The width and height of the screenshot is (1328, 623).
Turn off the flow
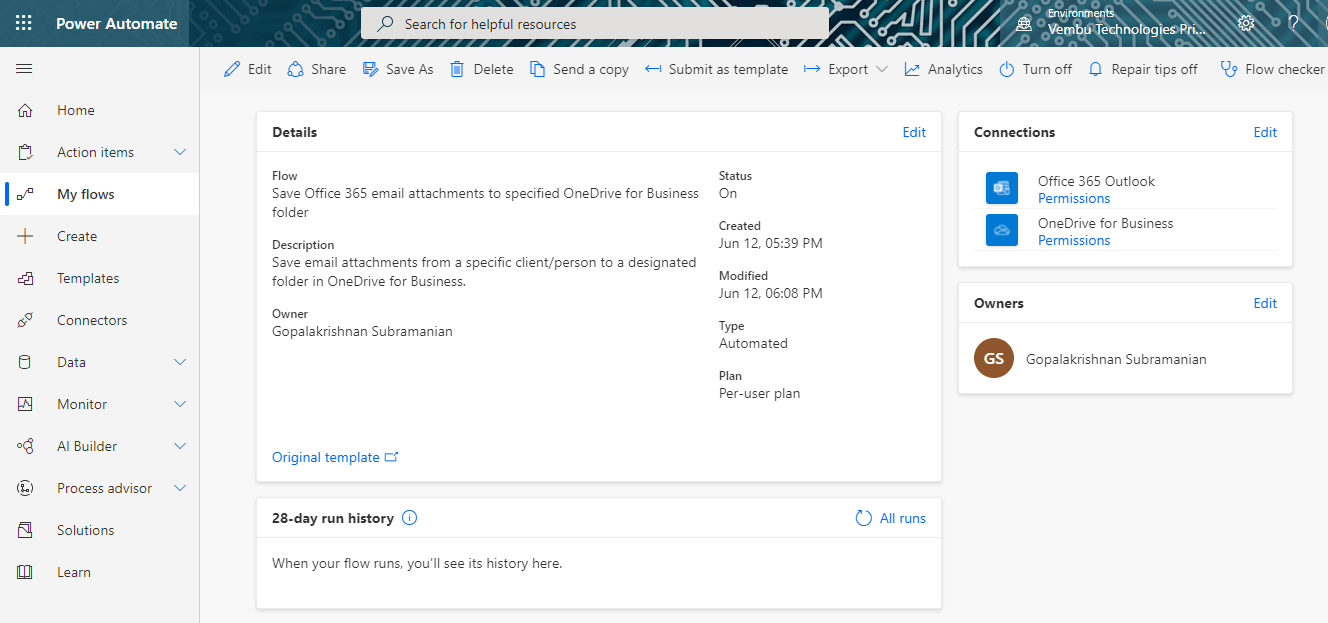1035,69
